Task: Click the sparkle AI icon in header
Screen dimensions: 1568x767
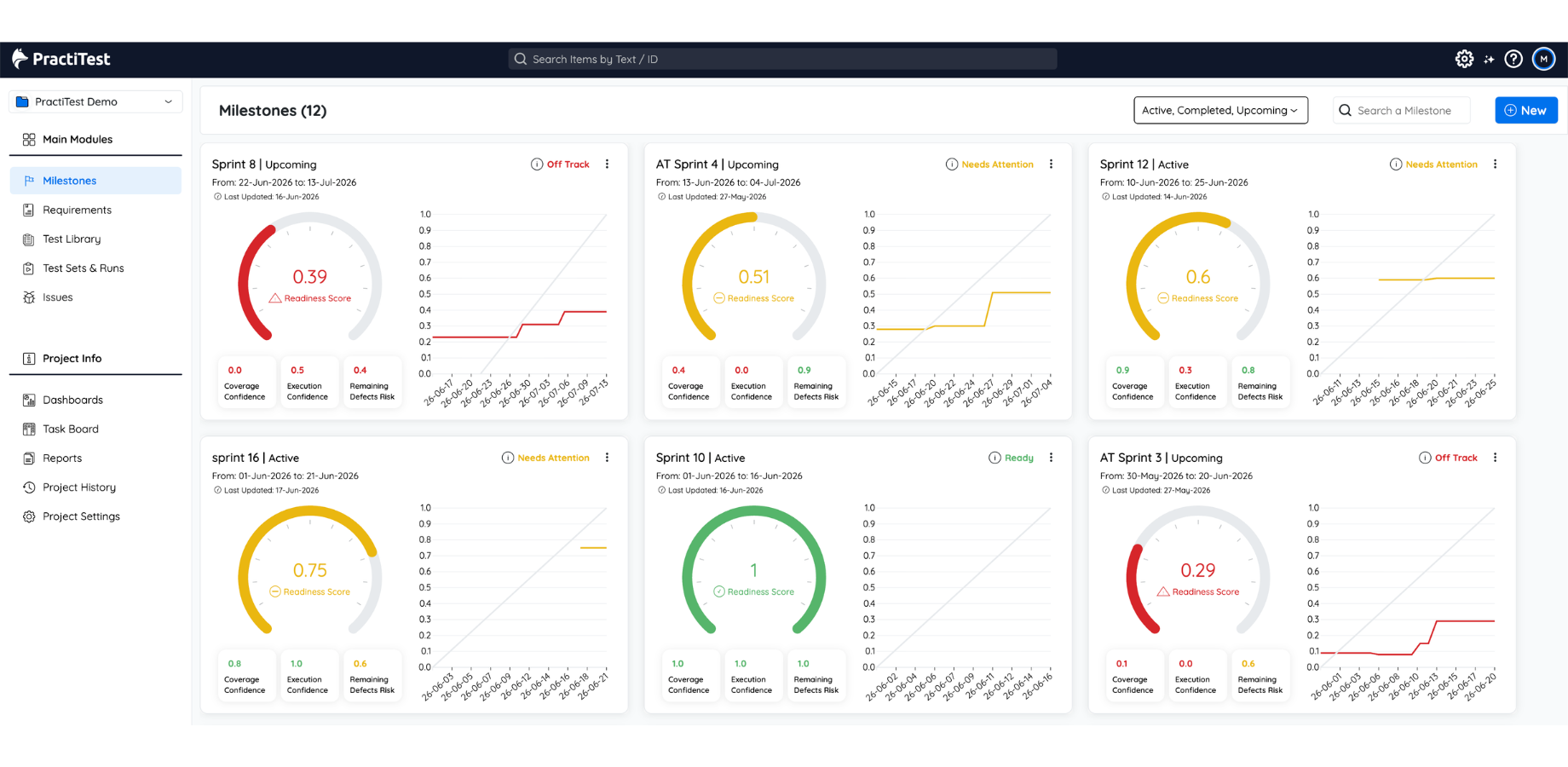Action: point(1489,60)
